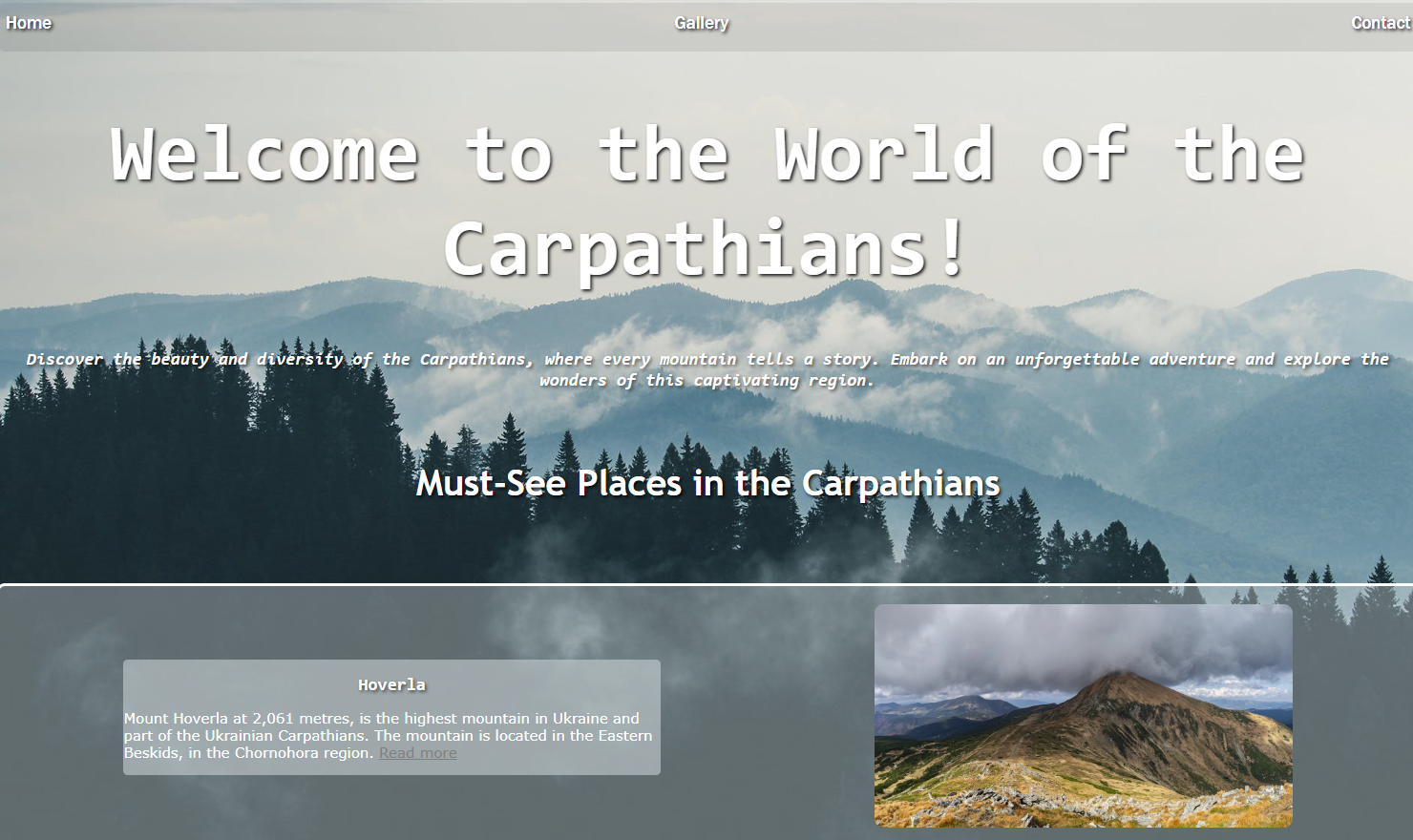The height and width of the screenshot is (840, 1413).
Task: Open the Hoverla mountain photo
Action: 1084,716
